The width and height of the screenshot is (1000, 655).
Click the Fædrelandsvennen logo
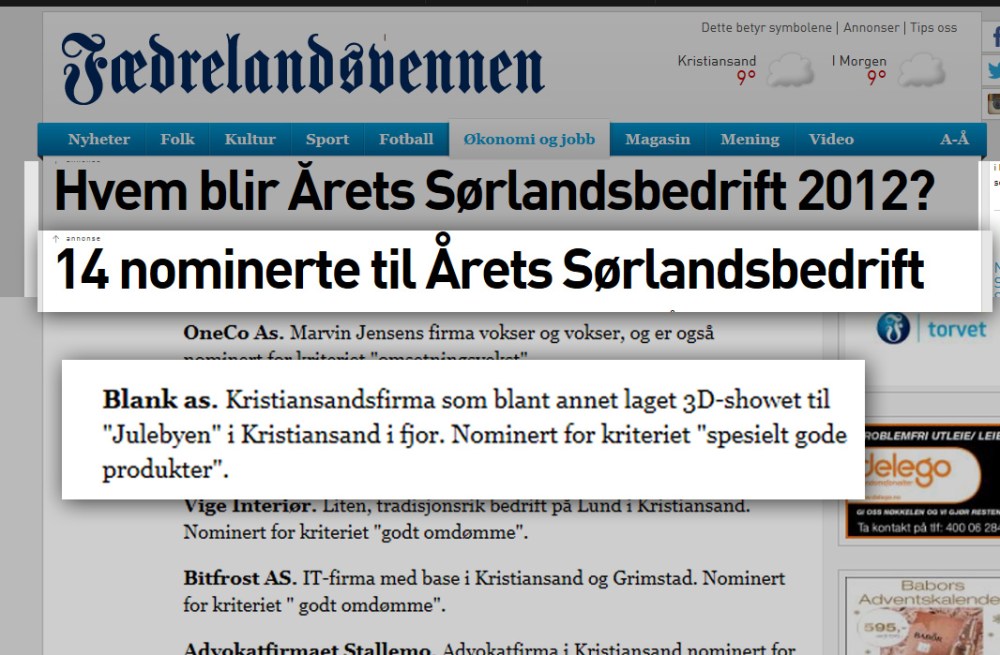[303, 68]
